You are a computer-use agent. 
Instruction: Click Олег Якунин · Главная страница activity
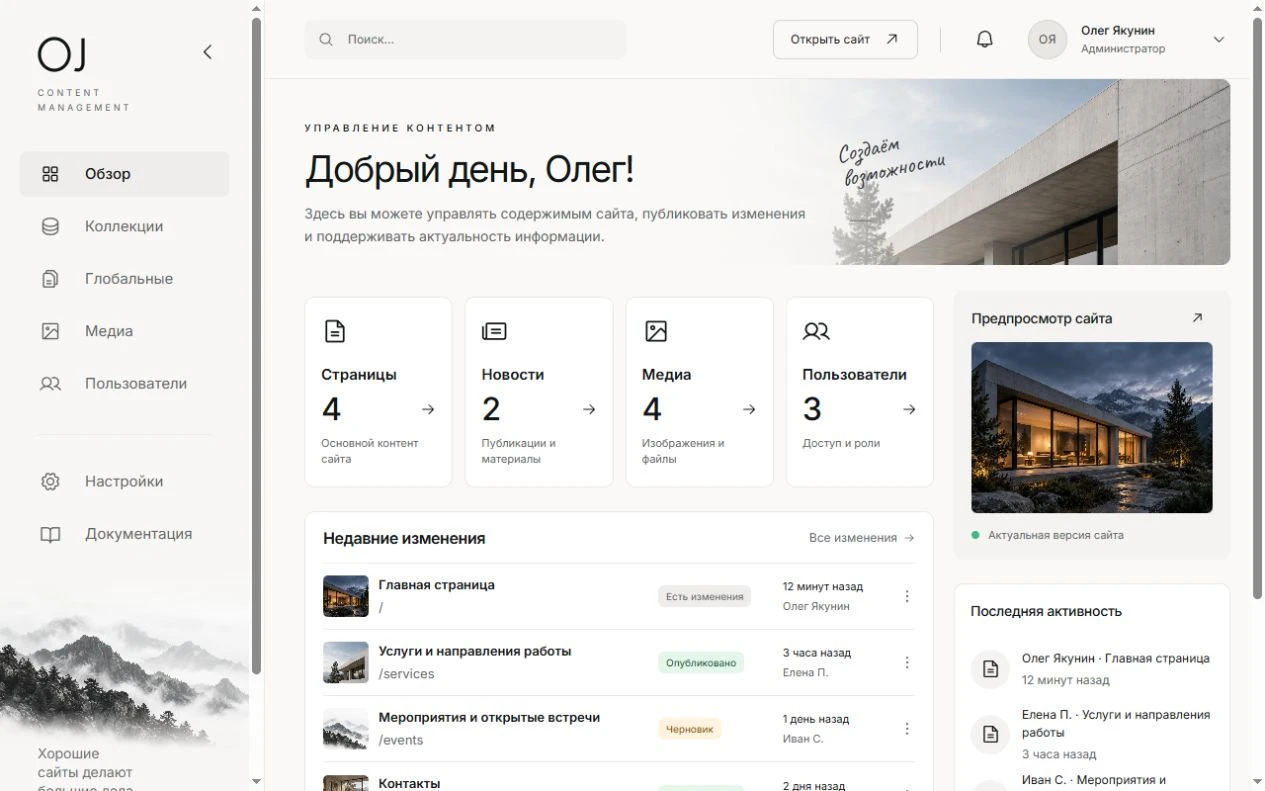(1115, 659)
